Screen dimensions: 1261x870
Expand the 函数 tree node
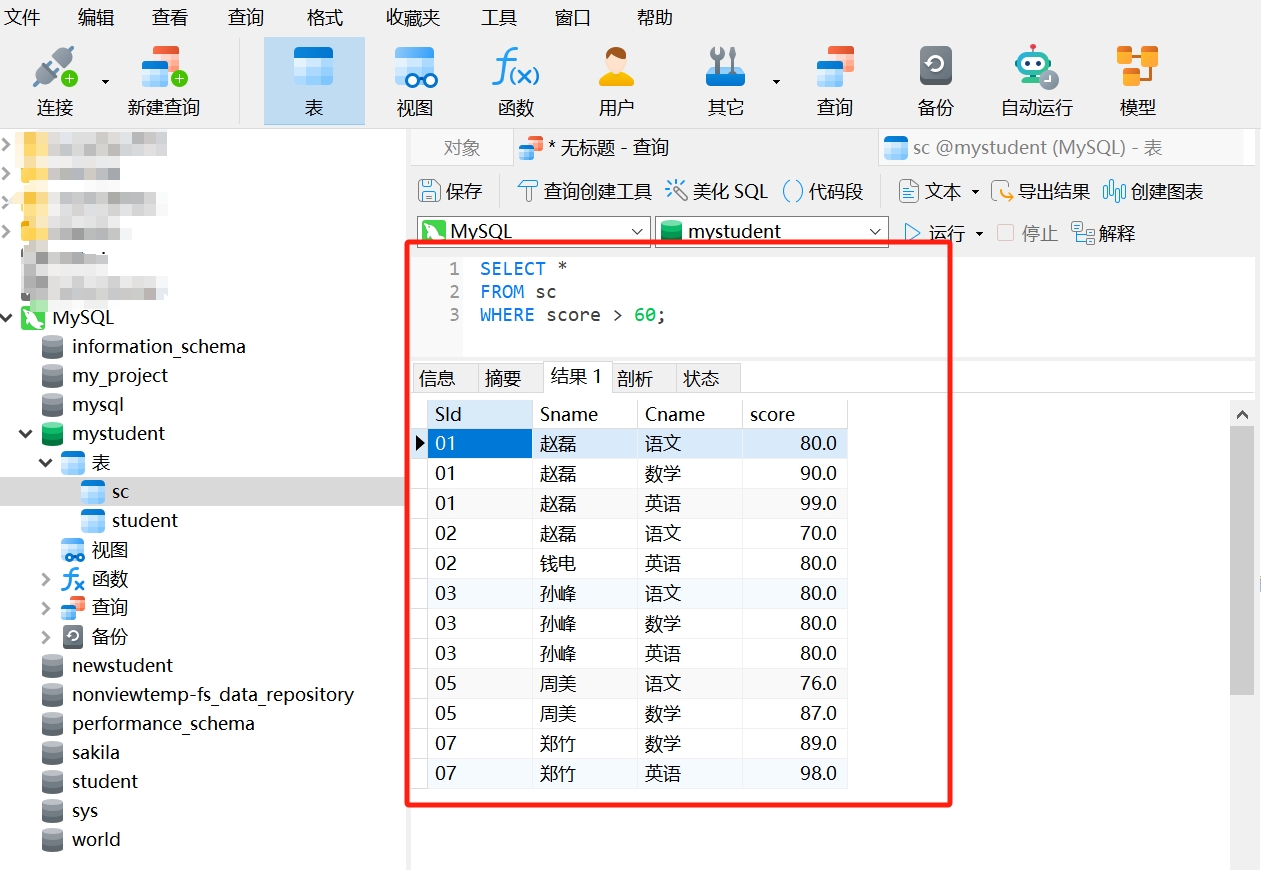coord(46,579)
